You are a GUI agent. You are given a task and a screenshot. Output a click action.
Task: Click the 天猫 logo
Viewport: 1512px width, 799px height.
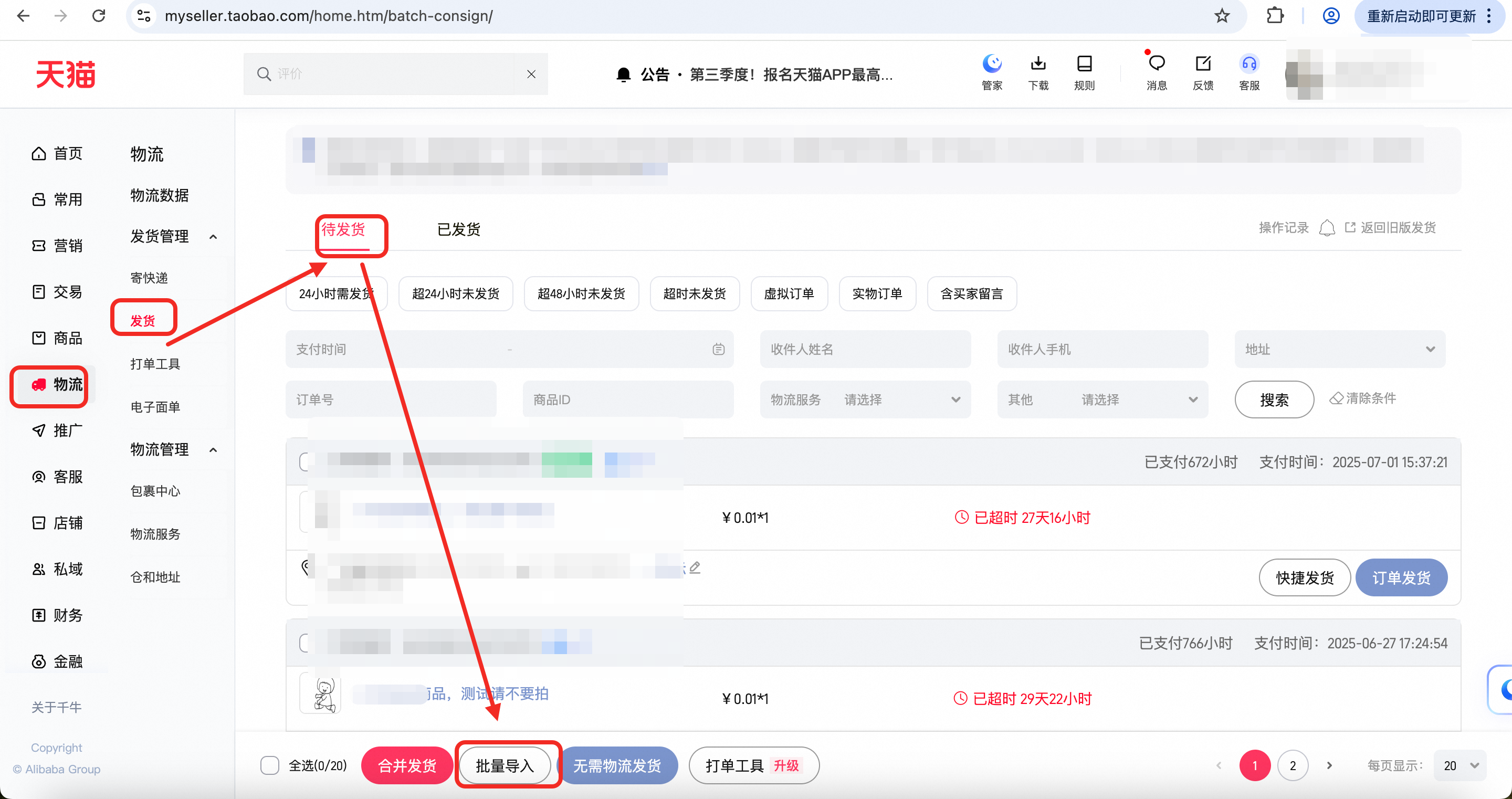pos(66,74)
